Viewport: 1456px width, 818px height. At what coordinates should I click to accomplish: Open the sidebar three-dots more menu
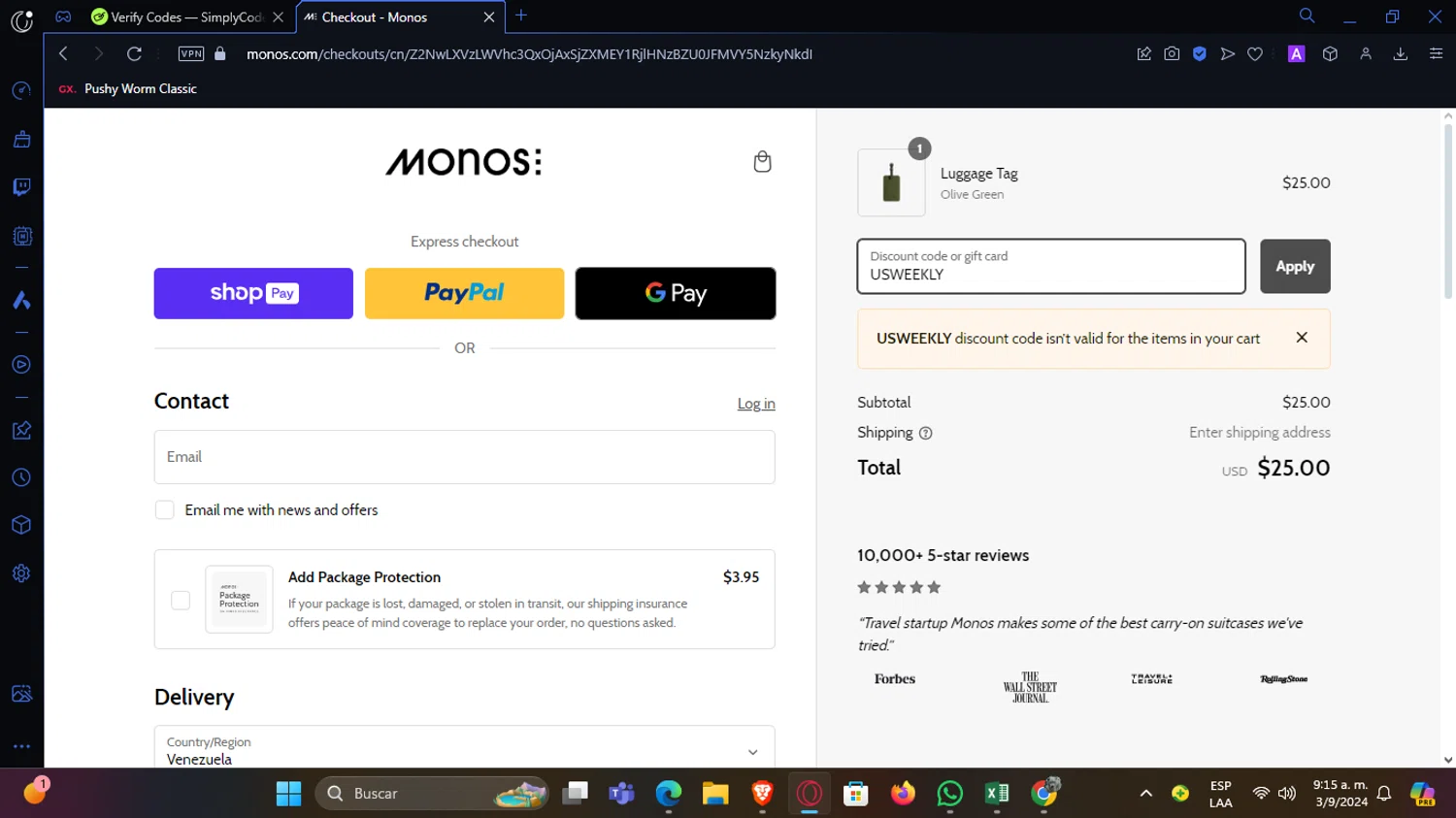point(21,746)
